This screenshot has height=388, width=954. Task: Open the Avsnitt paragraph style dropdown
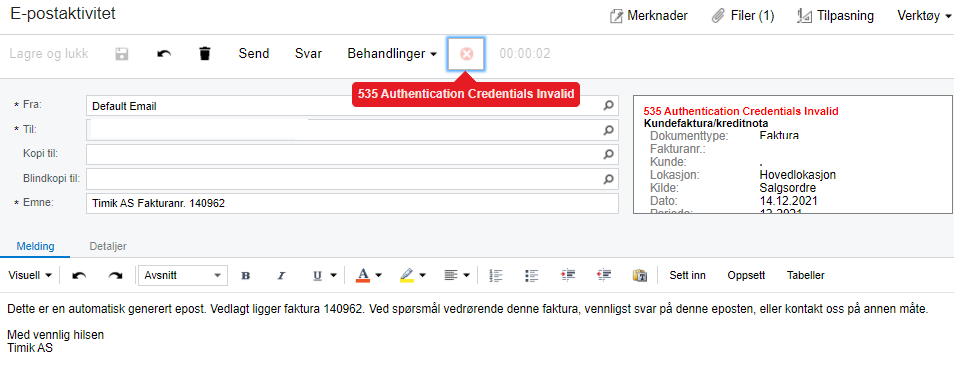coord(183,275)
